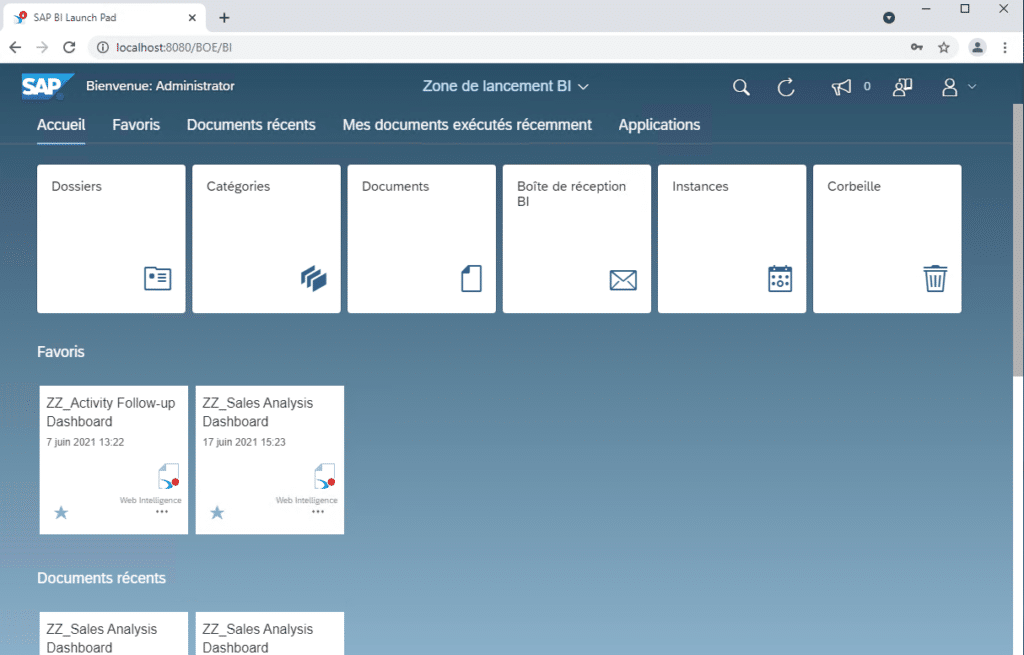
Task: Click the date 7 juin 2021 13:22
Action: (85, 442)
